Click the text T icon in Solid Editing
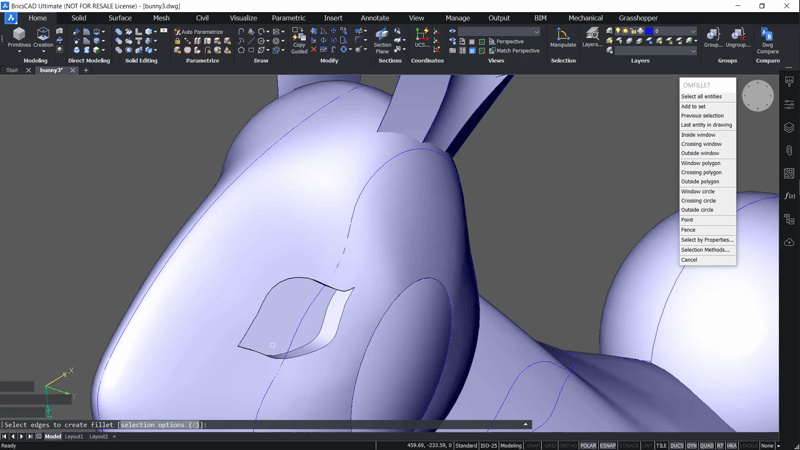Screen dimensions: 800x450 [x=138, y=41]
